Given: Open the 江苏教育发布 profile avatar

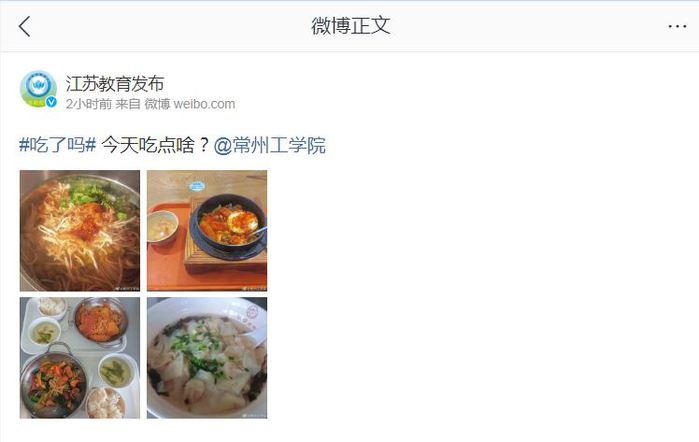Looking at the screenshot, I should [38, 88].
